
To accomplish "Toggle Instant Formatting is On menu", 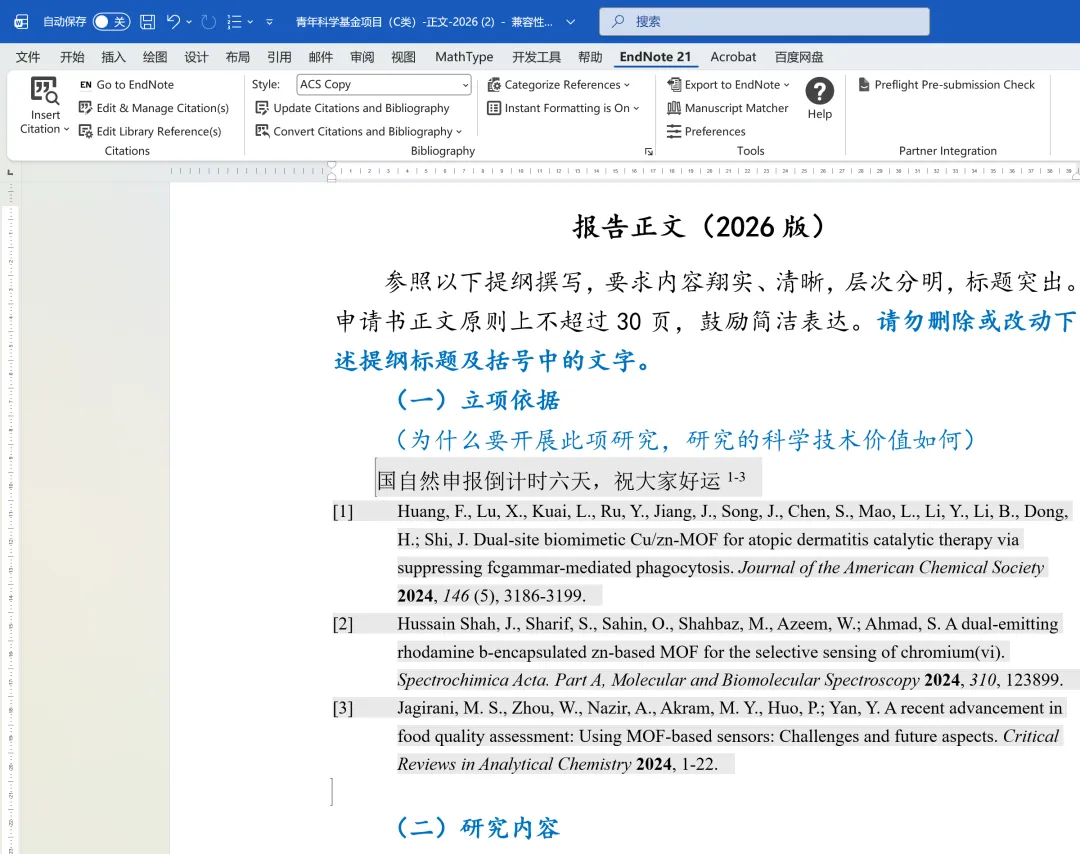I will [x=563, y=108].
